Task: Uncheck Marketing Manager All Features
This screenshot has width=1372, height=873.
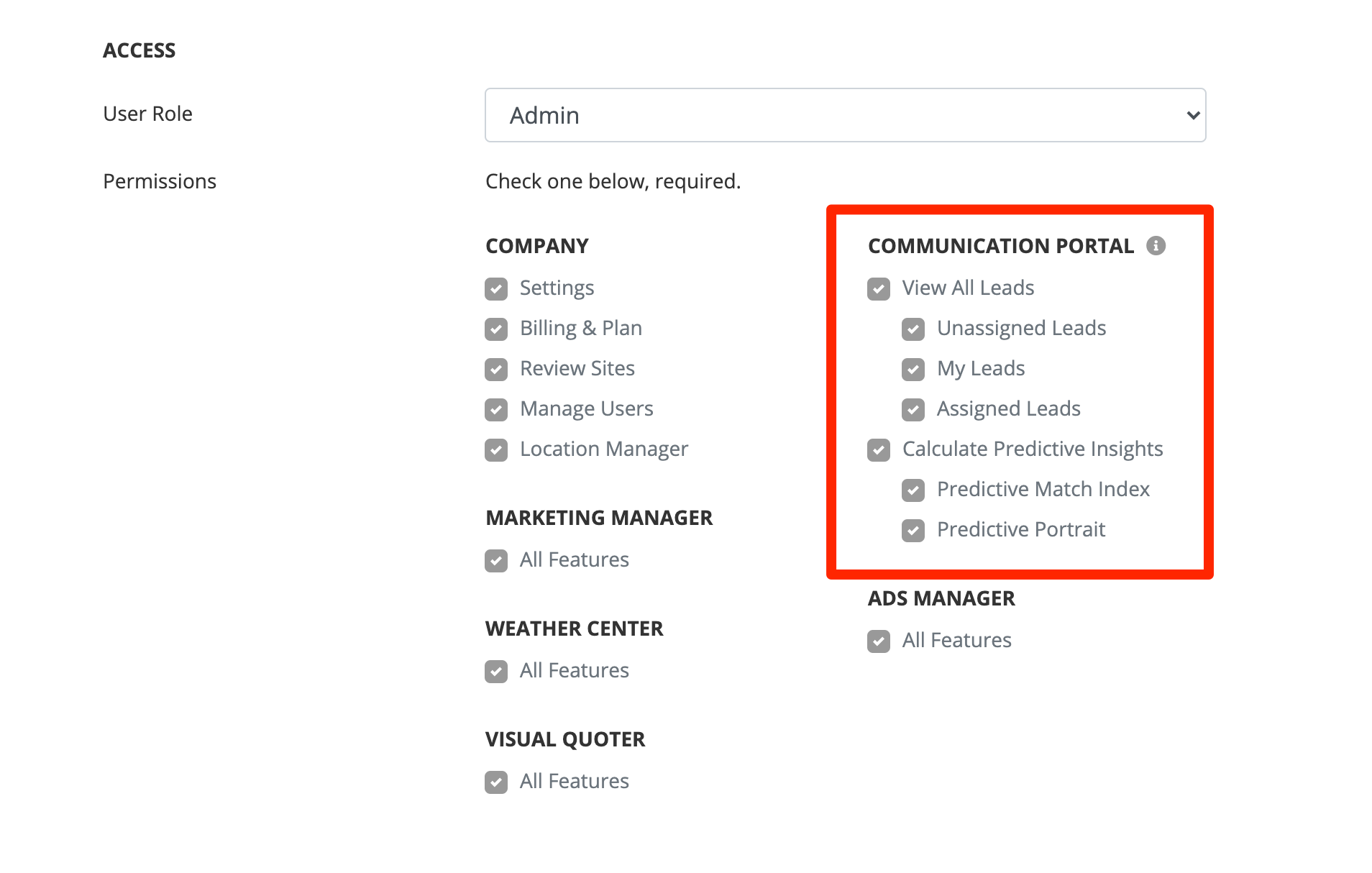Action: (496, 561)
